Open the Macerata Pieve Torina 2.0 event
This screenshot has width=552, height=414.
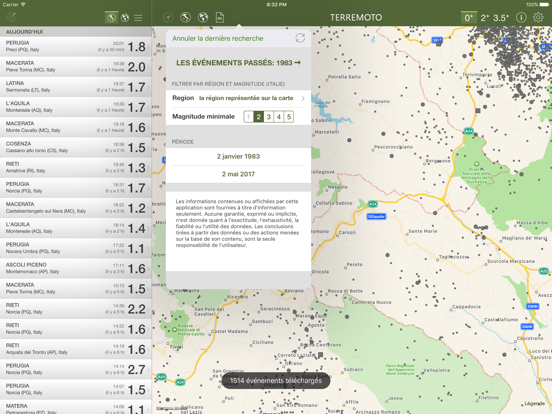pyautogui.click(x=76, y=67)
